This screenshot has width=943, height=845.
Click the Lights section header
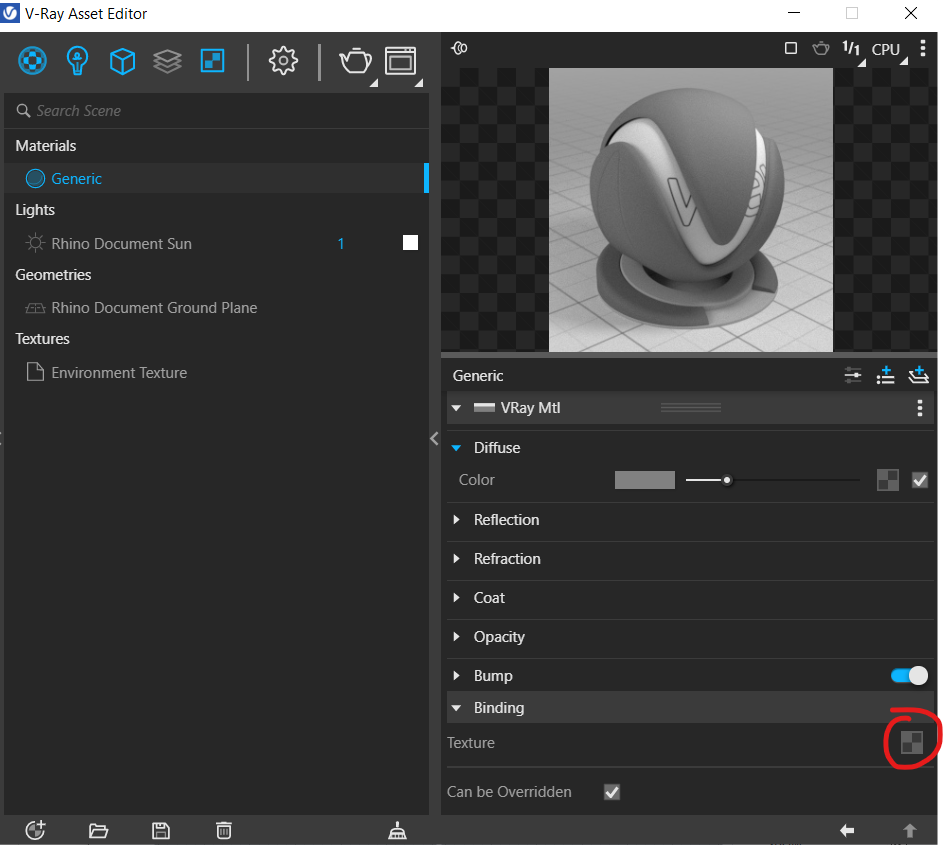coord(35,210)
